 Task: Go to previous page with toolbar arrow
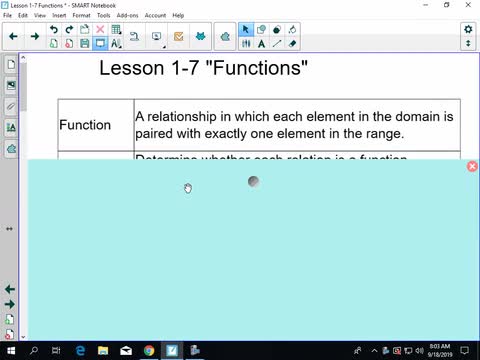(x=13, y=36)
